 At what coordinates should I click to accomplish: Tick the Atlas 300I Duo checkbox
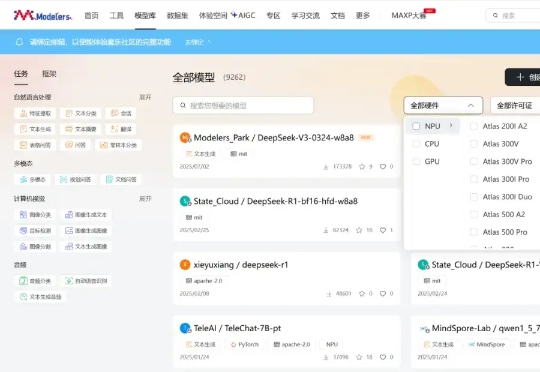coord(474,197)
